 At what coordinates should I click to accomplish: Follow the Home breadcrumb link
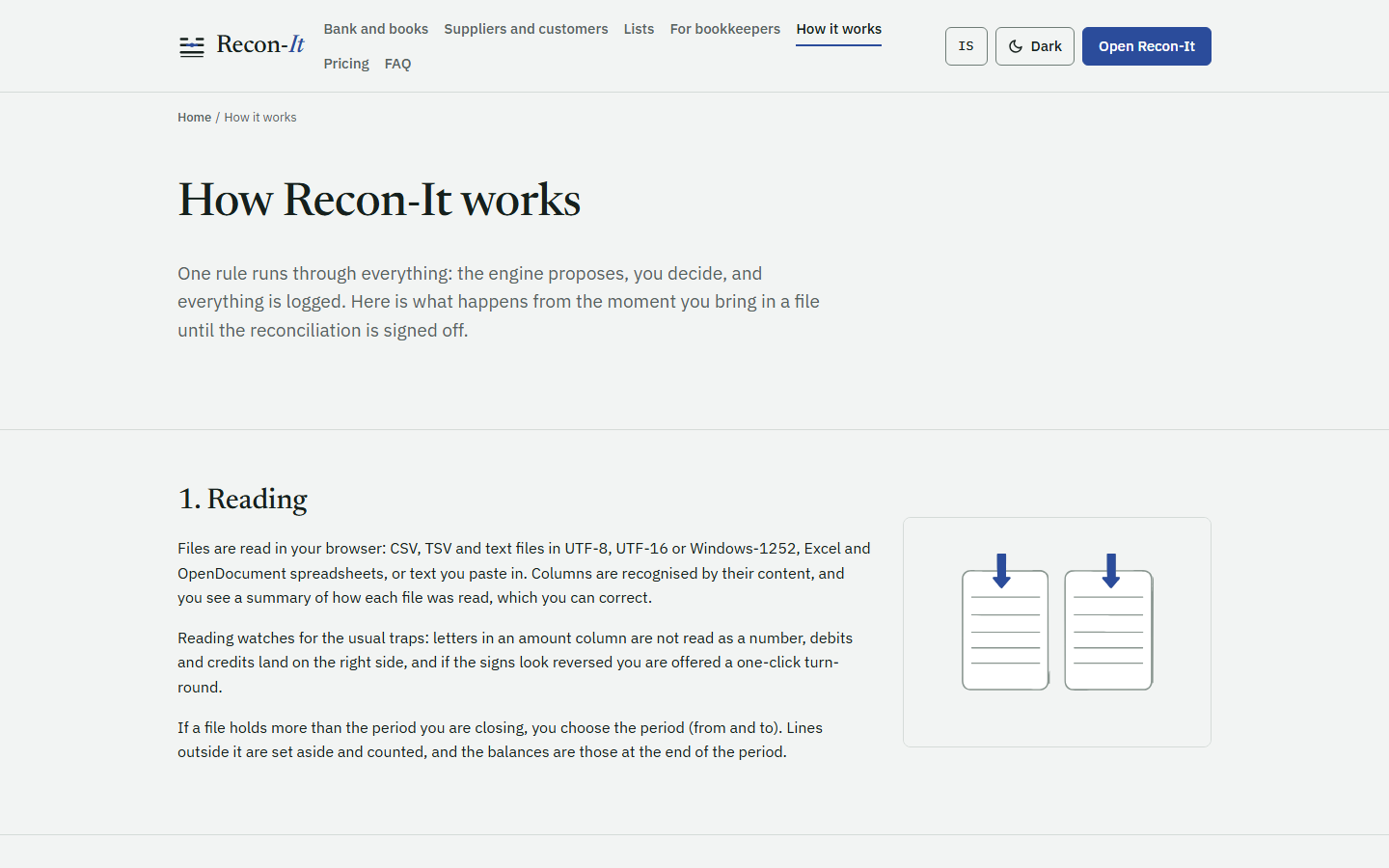tap(194, 118)
